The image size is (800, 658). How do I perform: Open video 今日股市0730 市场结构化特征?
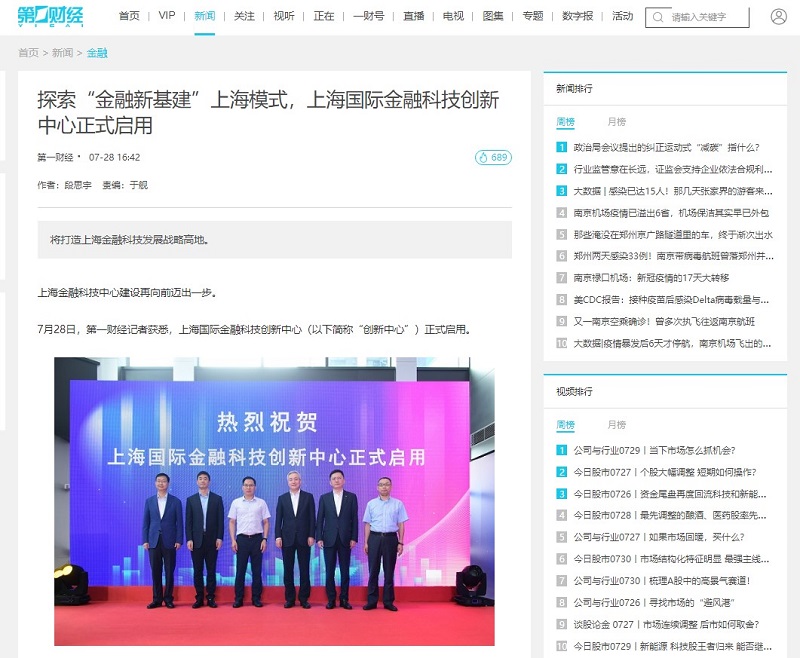[671, 559]
